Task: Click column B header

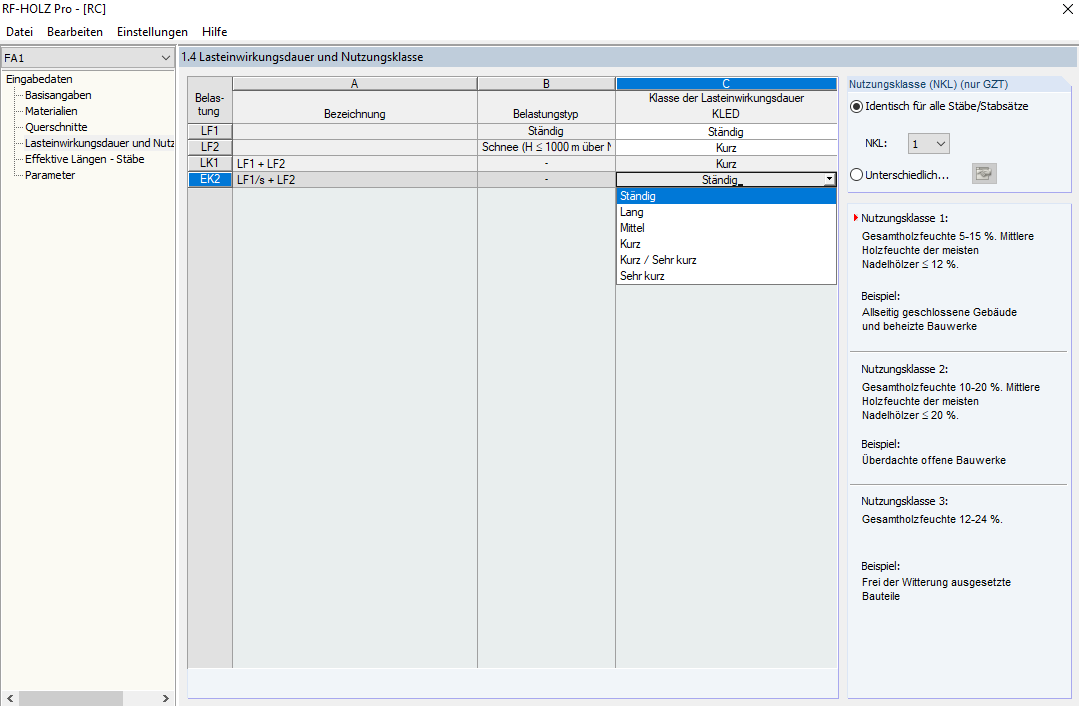Action: [546, 84]
